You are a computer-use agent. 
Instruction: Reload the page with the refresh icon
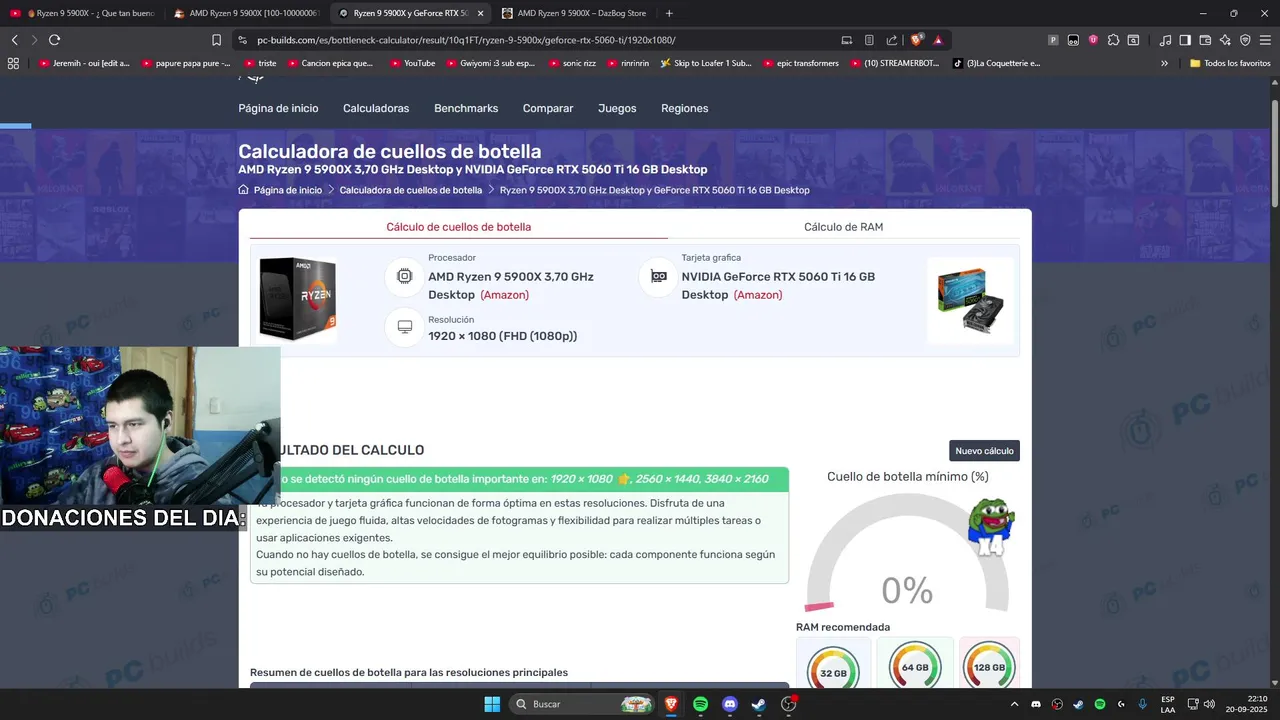[54, 40]
